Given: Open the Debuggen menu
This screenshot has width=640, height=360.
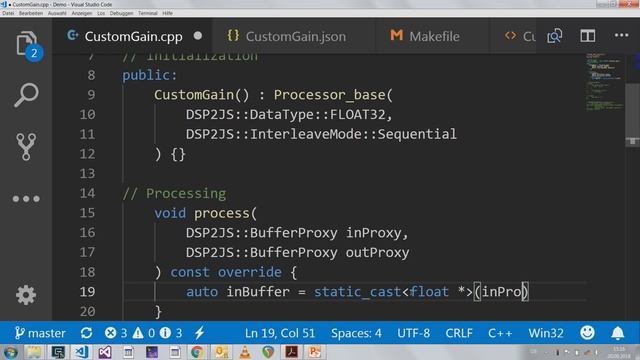Looking at the screenshot, I should click(121, 13).
